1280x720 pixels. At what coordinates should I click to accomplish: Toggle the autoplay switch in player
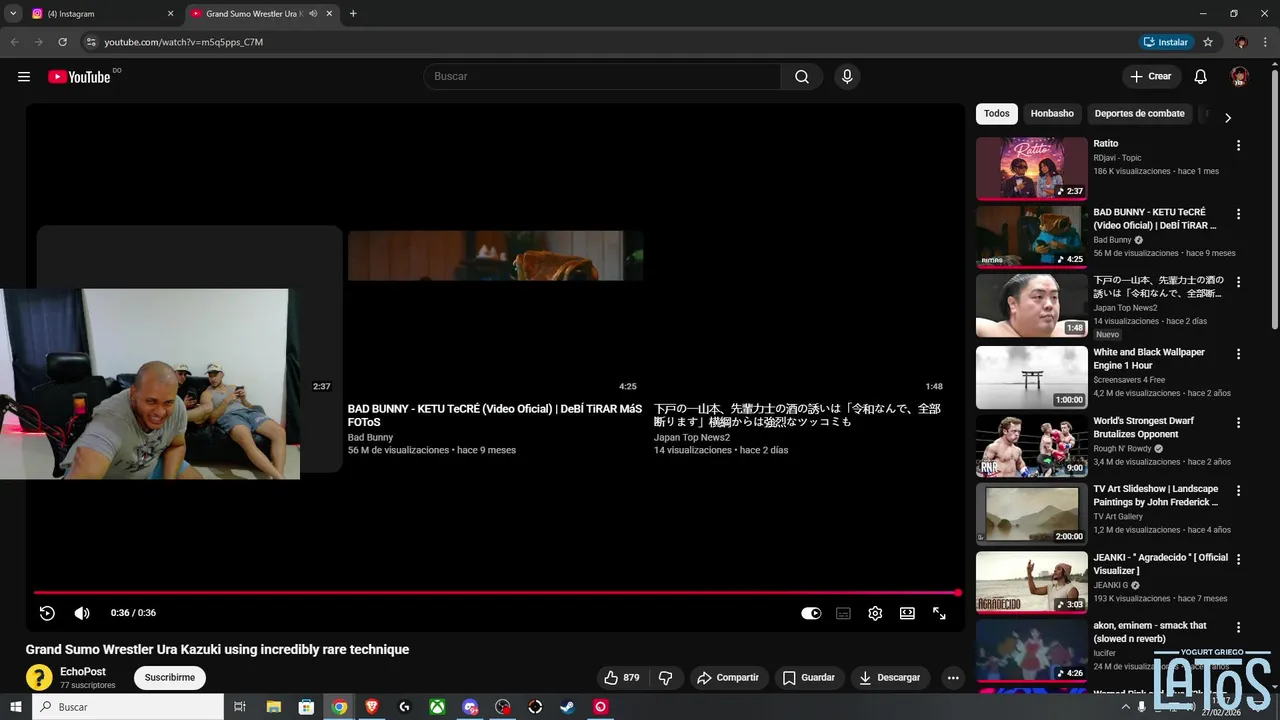(811, 613)
